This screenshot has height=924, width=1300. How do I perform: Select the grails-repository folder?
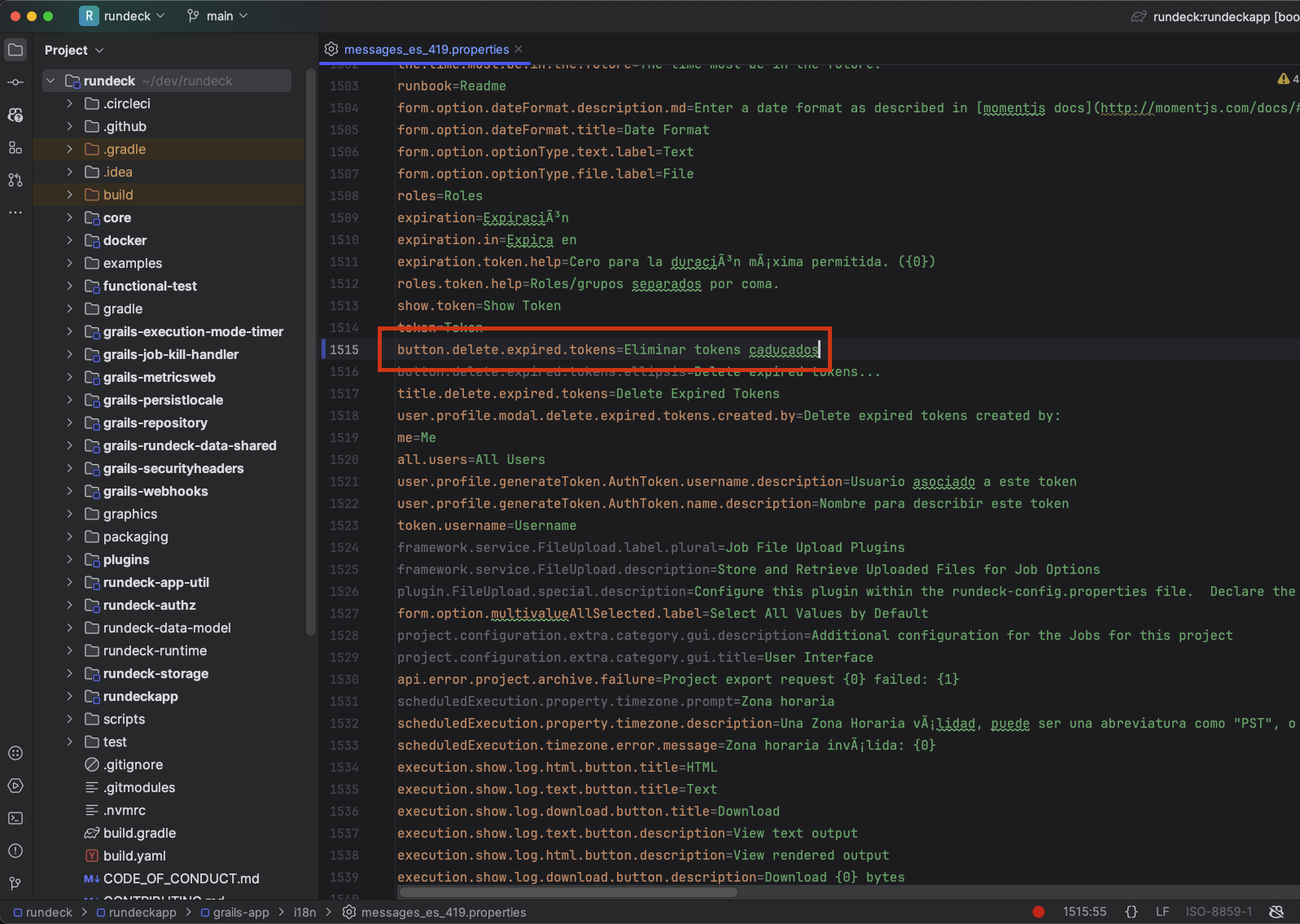(x=155, y=423)
